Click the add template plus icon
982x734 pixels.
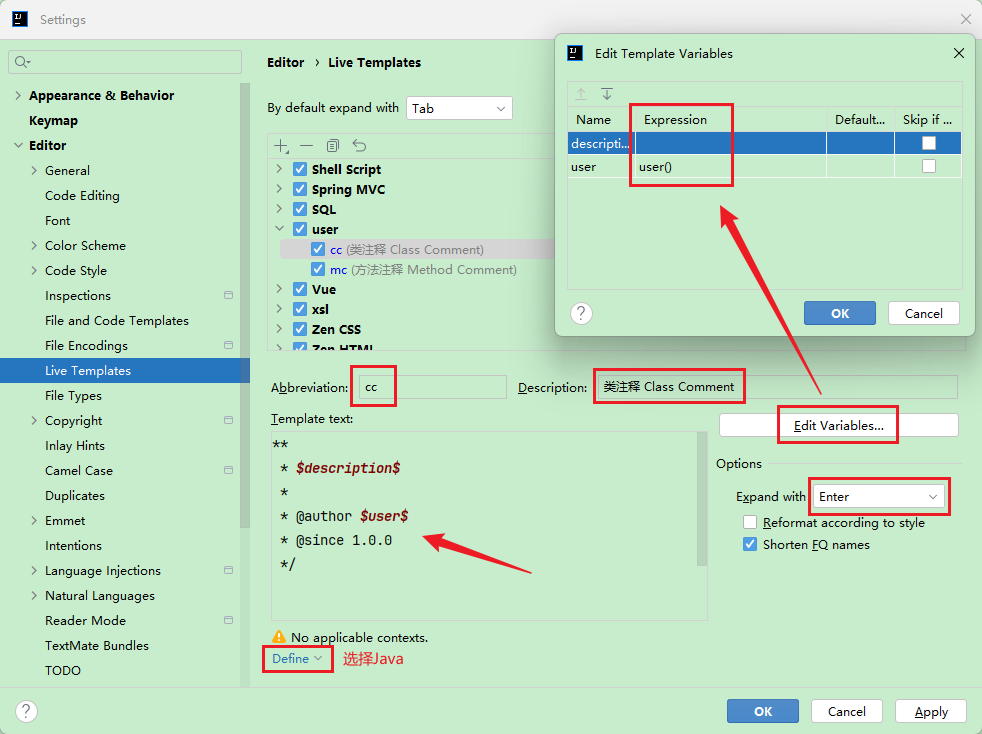[x=282, y=146]
